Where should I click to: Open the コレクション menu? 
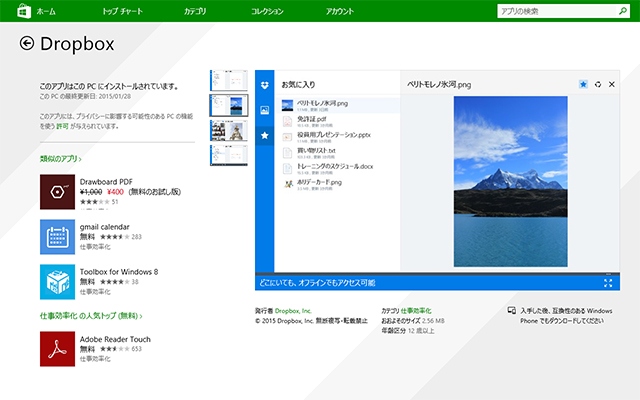click(267, 11)
